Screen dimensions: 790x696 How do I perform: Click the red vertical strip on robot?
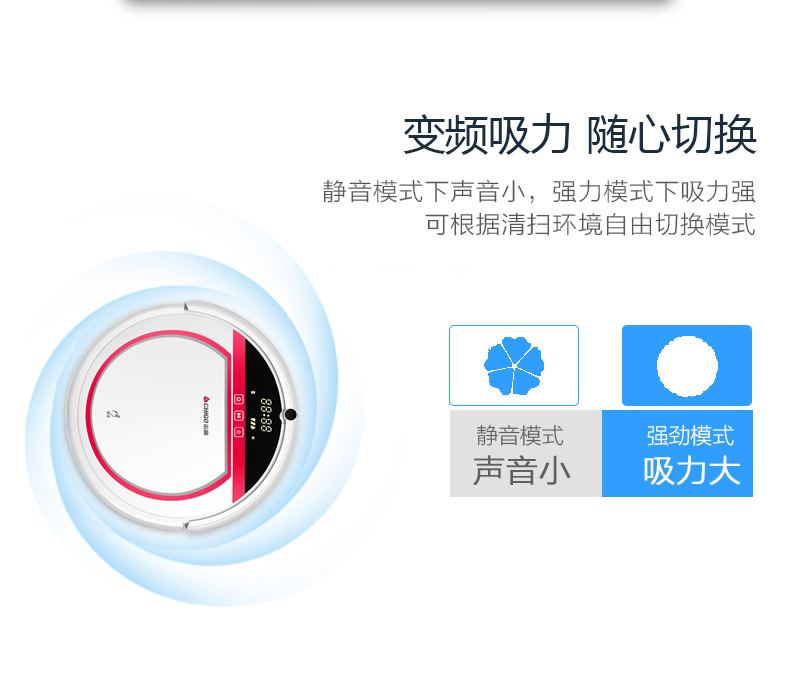click(238, 416)
